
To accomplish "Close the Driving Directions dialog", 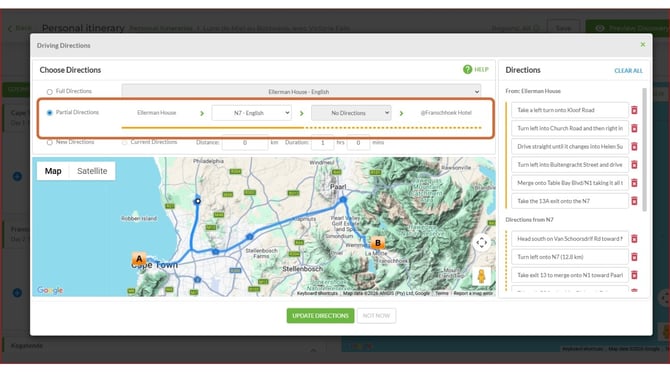I will click(643, 44).
